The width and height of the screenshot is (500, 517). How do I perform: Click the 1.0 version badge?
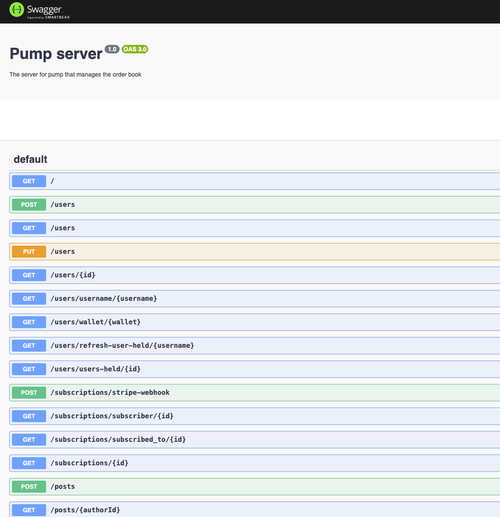tap(112, 49)
